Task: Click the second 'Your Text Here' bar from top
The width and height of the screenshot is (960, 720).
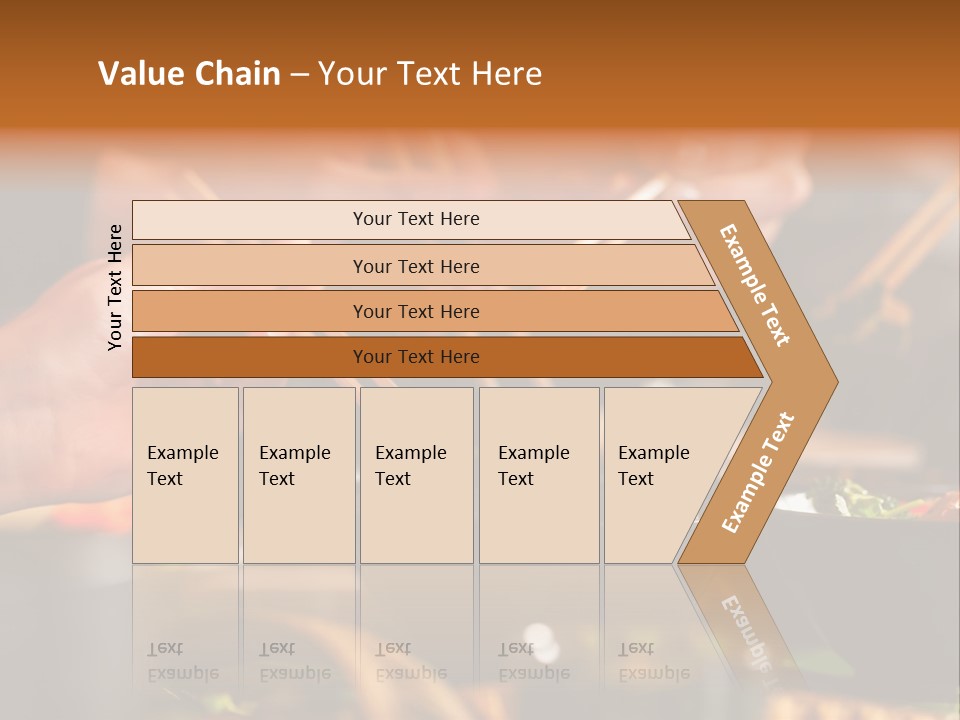Action: click(415, 266)
